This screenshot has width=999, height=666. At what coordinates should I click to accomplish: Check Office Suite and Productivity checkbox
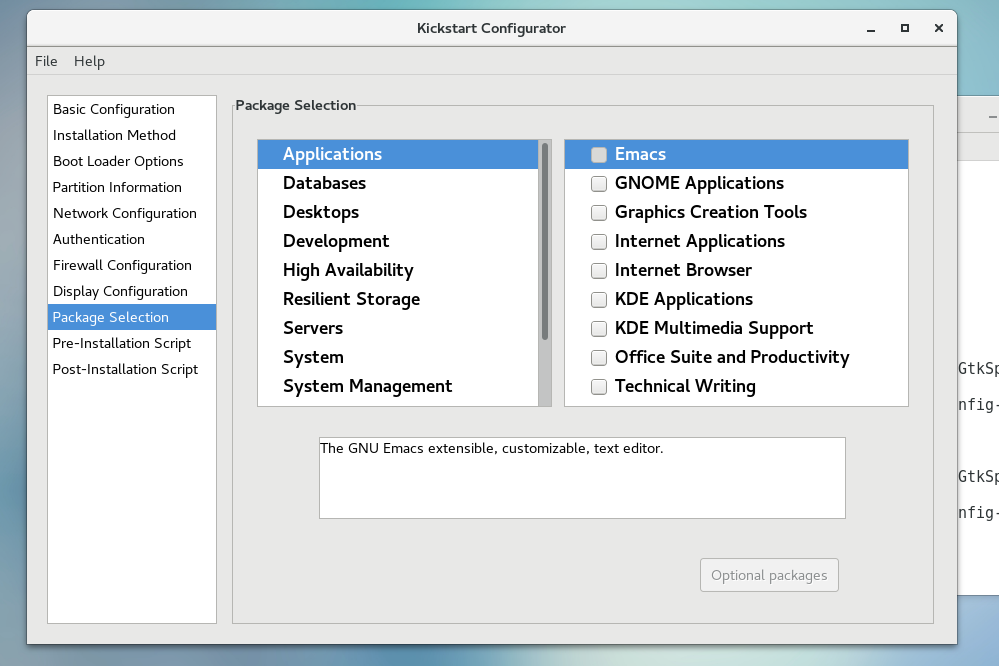pyautogui.click(x=599, y=358)
